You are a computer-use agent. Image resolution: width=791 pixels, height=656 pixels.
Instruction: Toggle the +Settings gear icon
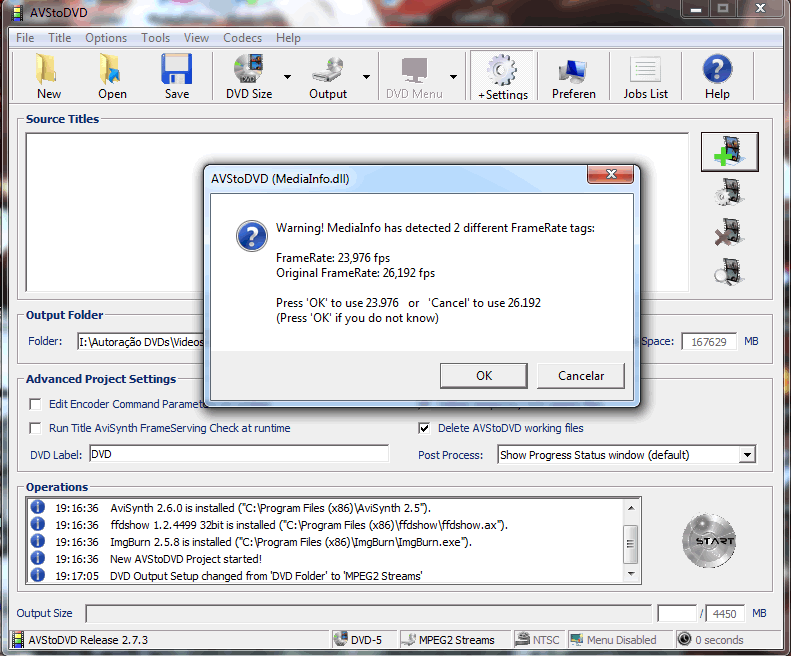pyautogui.click(x=502, y=70)
